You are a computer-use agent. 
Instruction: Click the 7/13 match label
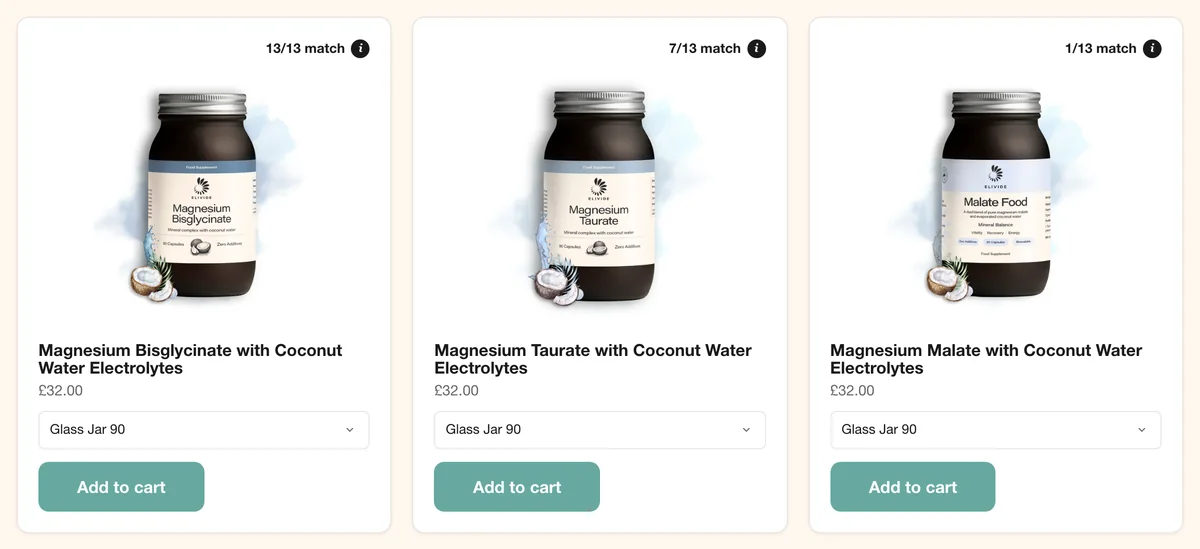(705, 48)
